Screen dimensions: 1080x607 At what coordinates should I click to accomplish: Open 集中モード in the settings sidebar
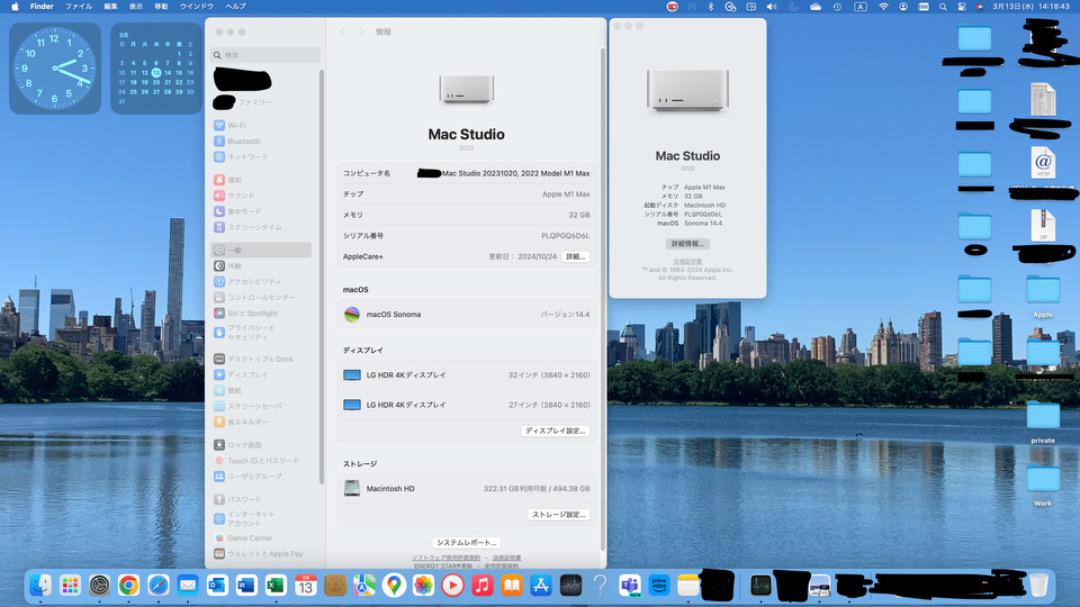point(238,212)
